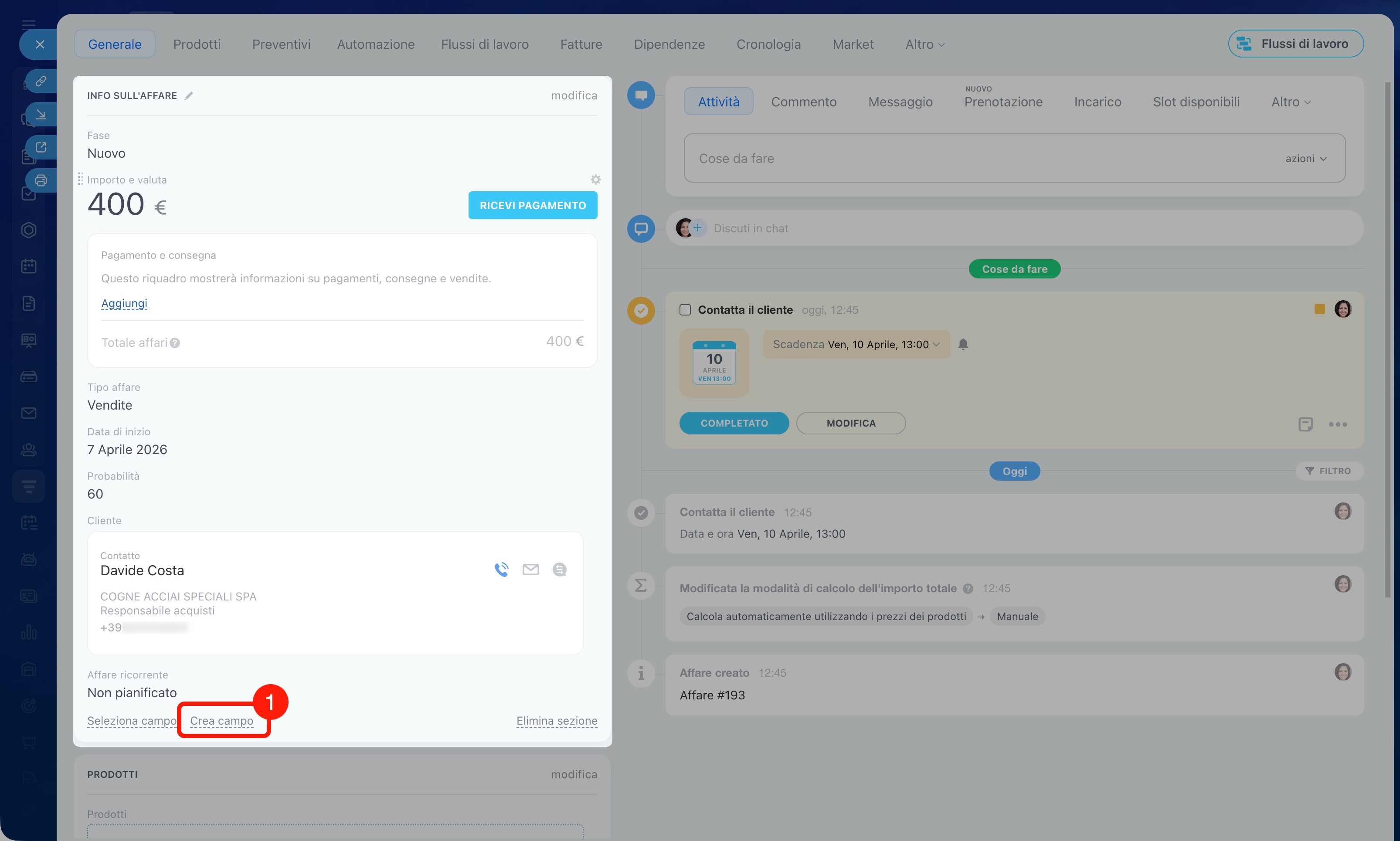Click the bell reminder icon near Scadenza

tap(963, 344)
